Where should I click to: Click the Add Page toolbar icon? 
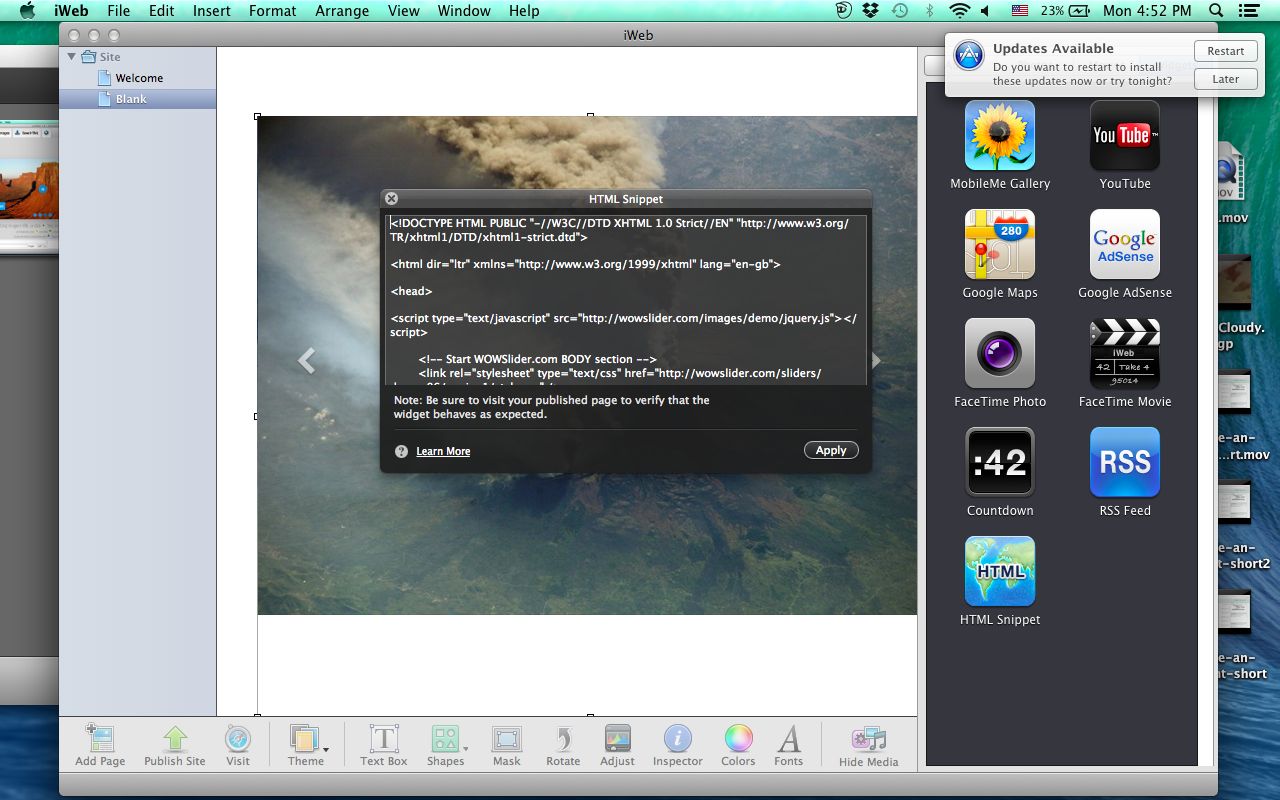pyautogui.click(x=100, y=738)
